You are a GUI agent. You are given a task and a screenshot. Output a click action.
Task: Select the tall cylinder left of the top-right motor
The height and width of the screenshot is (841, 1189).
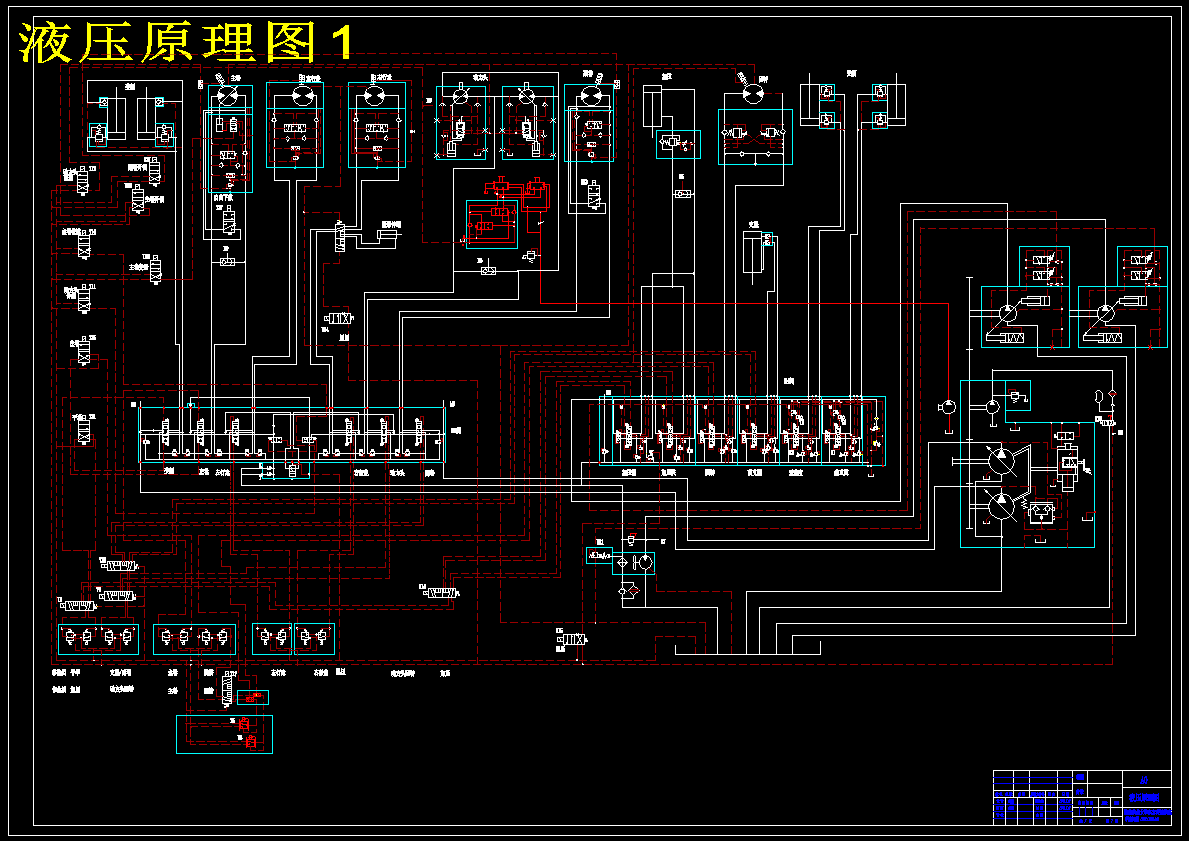point(653,106)
